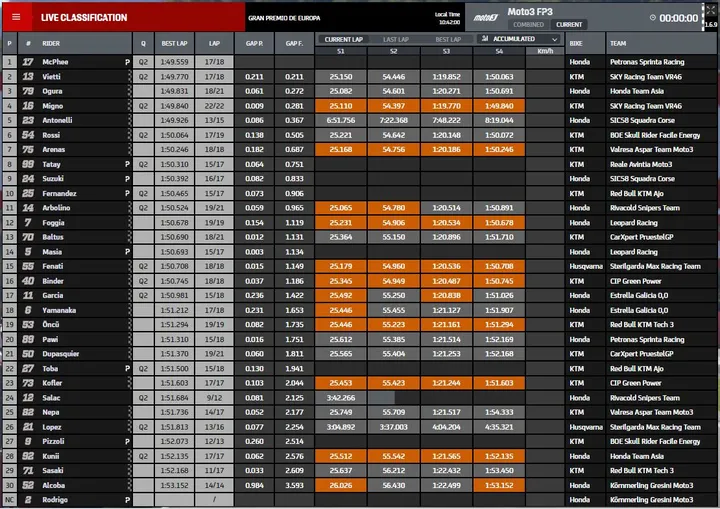Select rider Masia name
This screenshot has width=720, height=509.
coord(52,252)
